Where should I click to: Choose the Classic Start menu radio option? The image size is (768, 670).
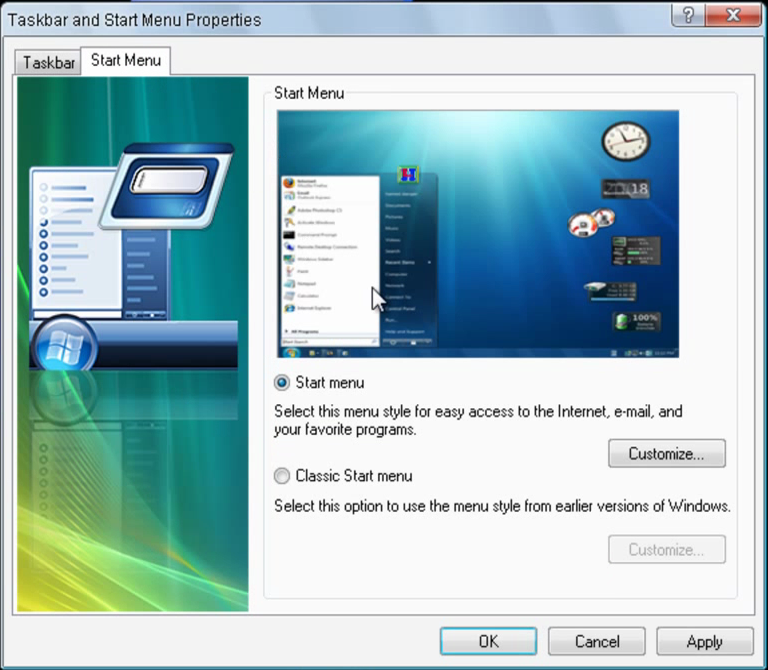click(343, 476)
